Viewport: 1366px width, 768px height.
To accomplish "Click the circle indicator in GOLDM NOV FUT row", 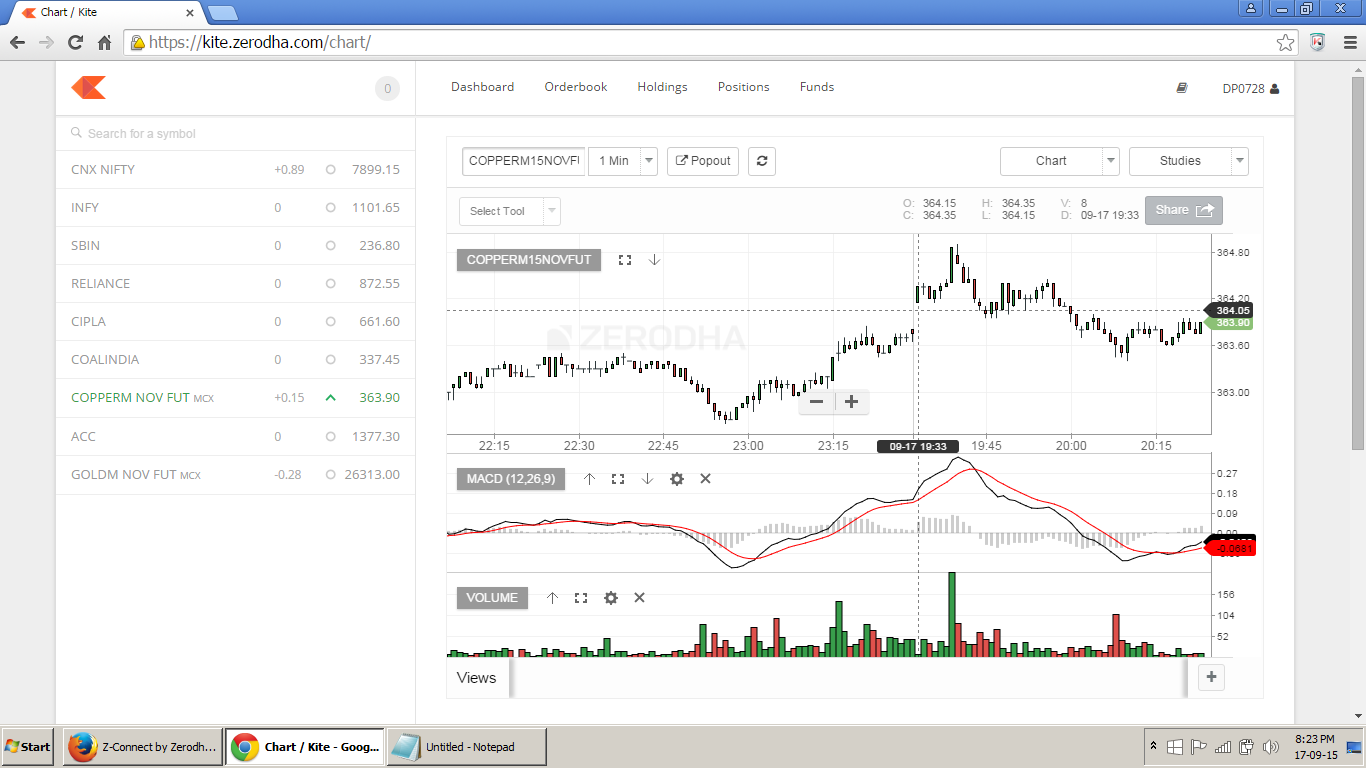I will pos(330,475).
